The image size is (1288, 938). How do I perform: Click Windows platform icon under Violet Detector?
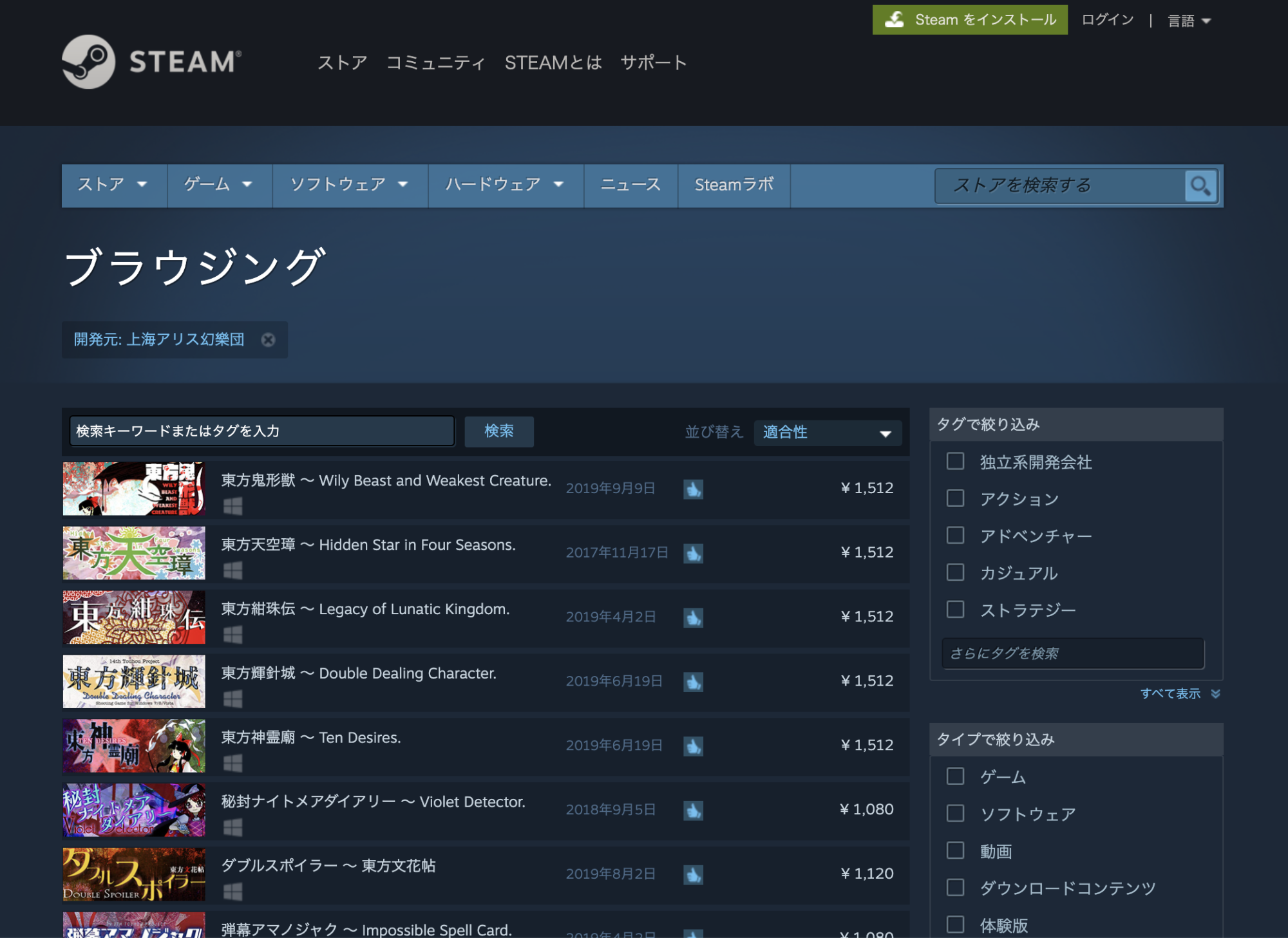pyautogui.click(x=232, y=828)
